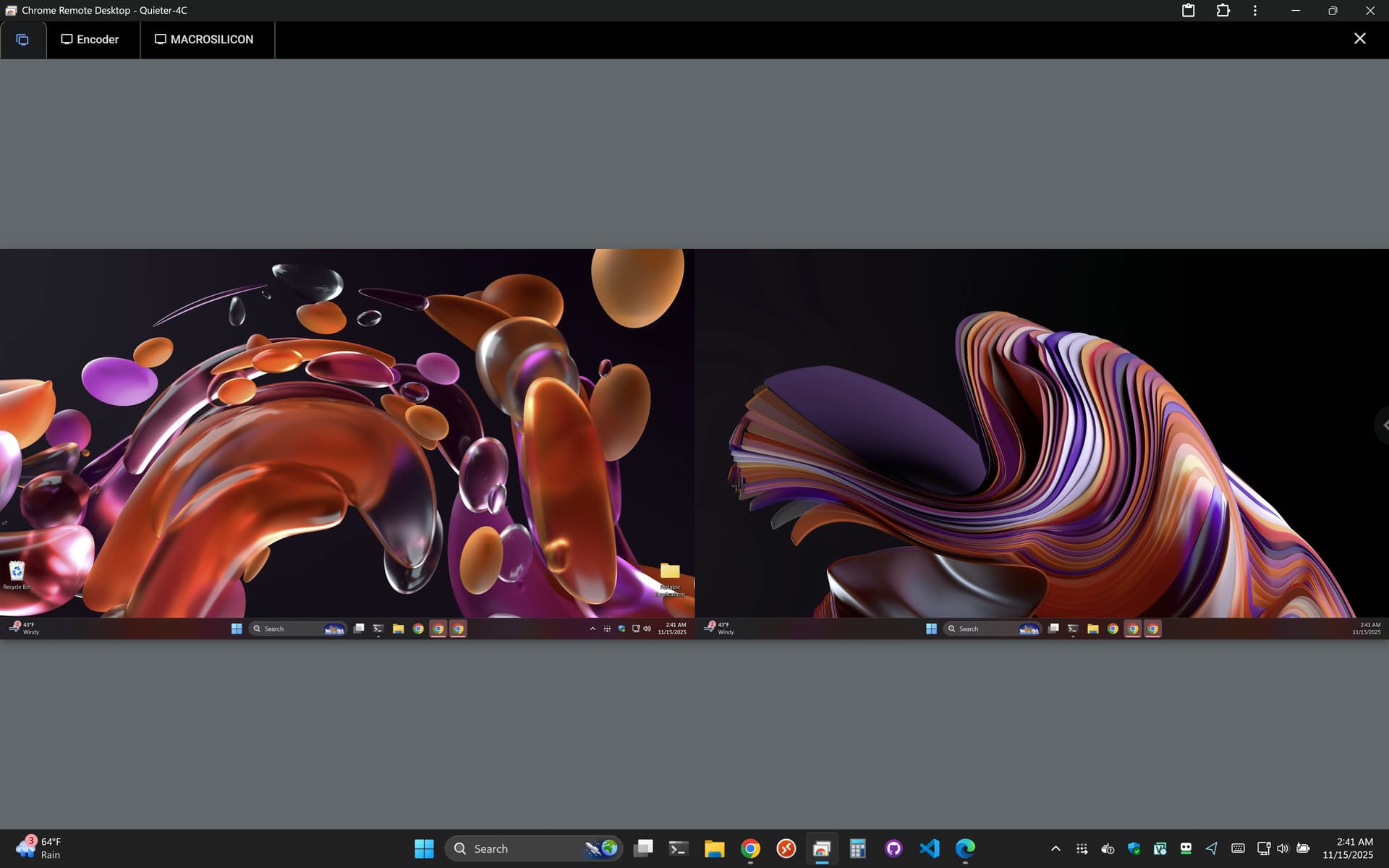Image resolution: width=1389 pixels, height=868 pixels.
Task: Click the remote Start button on the left monitor
Action: point(237,629)
